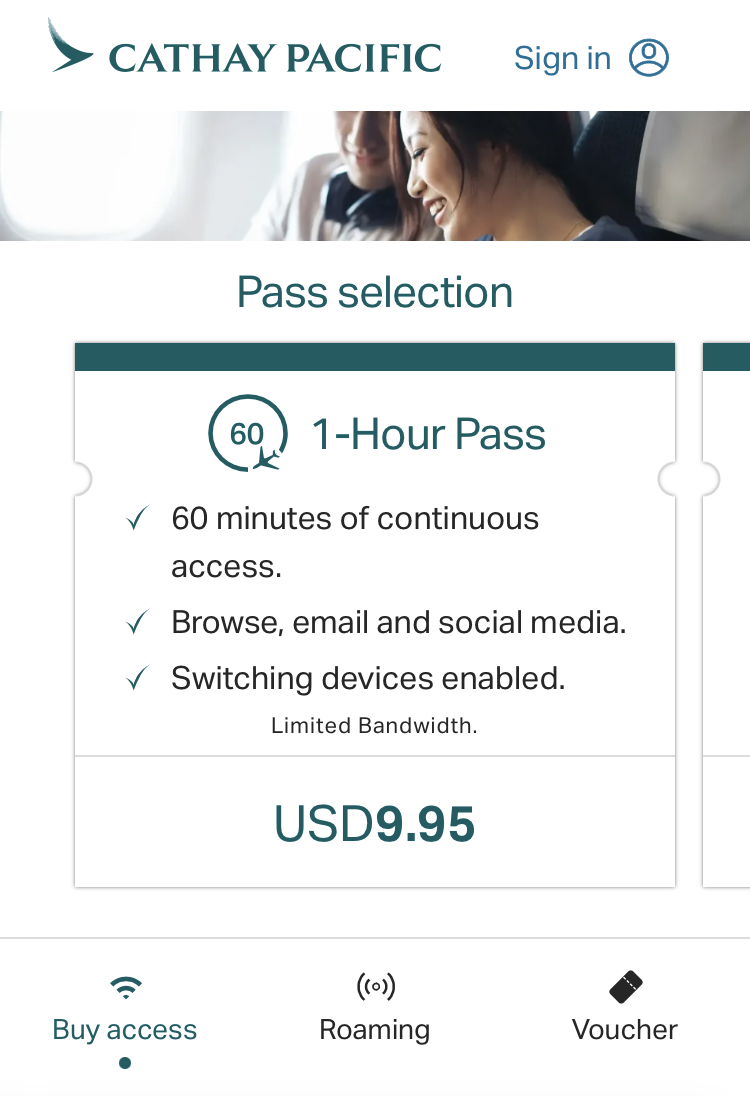
Task: Select the USD 9.95 price
Action: click(x=375, y=823)
